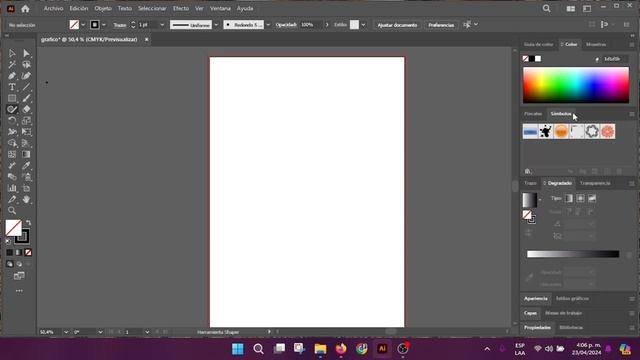The width and height of the screenshot is (640, 360).
Task: Select the Lasso tool
Action: (27, 64)
